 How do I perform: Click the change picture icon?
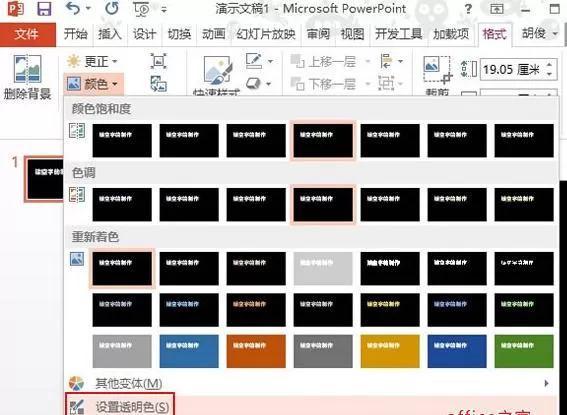click(158, 84)
